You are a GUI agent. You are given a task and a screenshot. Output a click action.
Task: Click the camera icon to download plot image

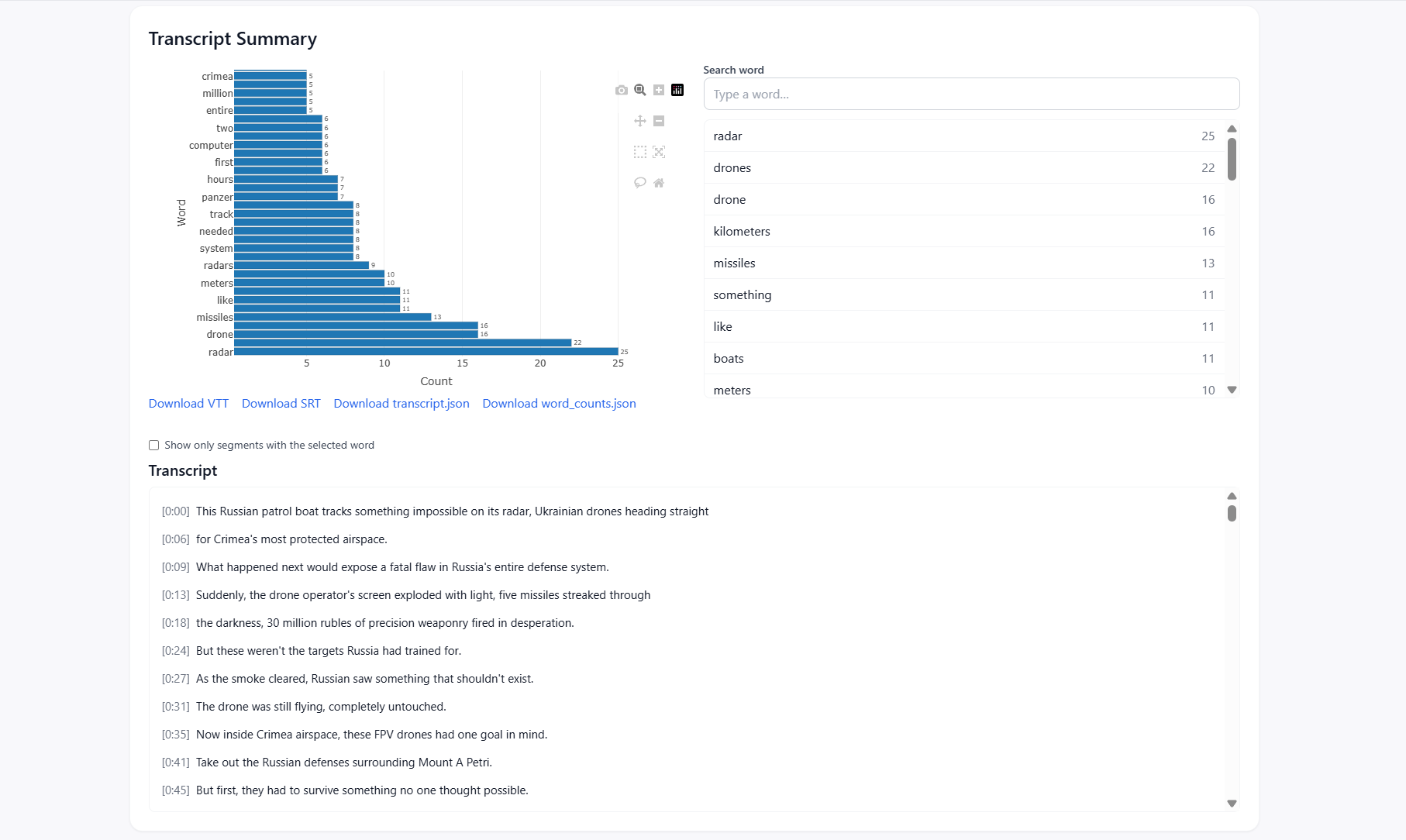click(622, 91)
